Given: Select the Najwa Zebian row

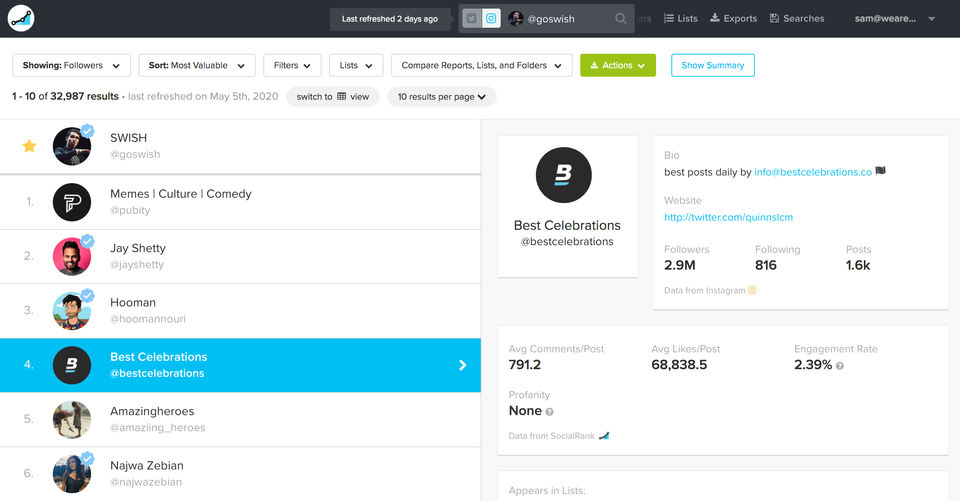Looking at the screenshot, I should tap(240, 474).
